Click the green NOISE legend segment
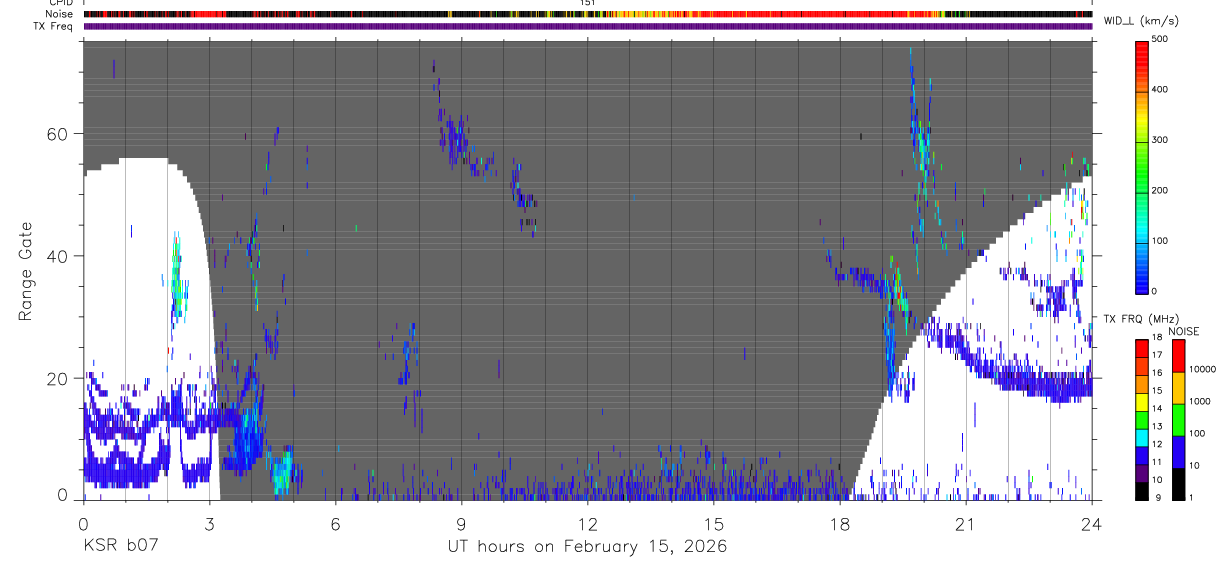Screen dimensions: 1228x567 click(1178, 419)
